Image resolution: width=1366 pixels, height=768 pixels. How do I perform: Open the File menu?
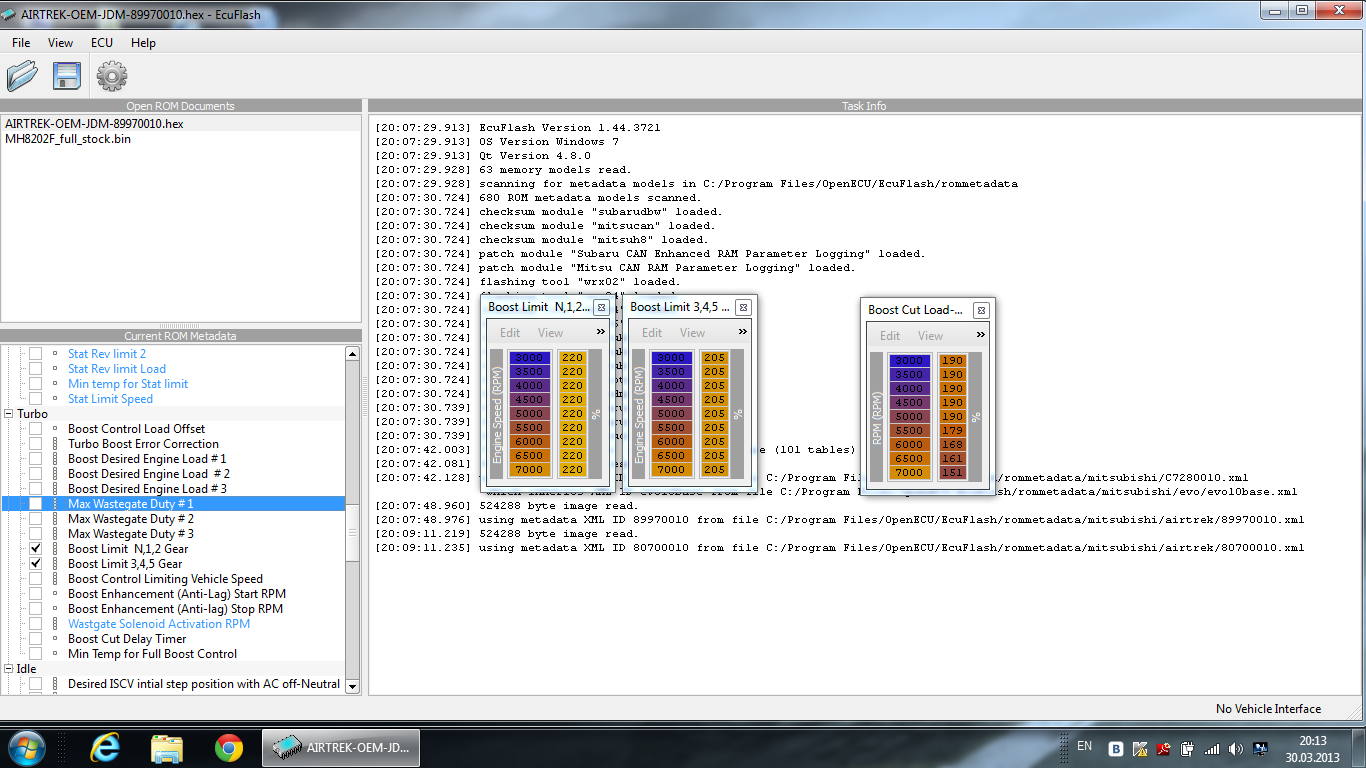point(21,43)
